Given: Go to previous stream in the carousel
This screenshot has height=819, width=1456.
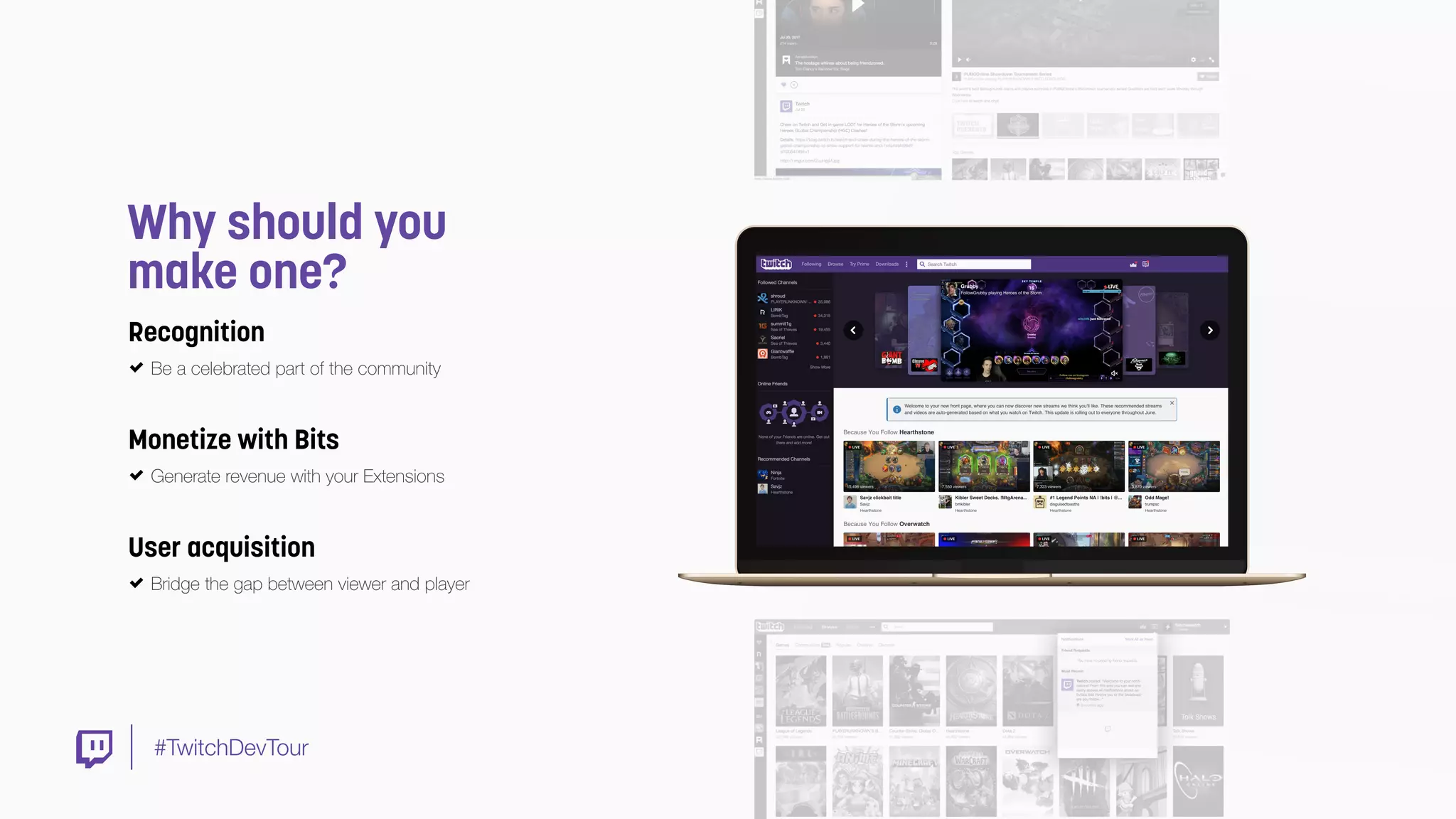Looking at the screenshot, I should click(853, 330).
